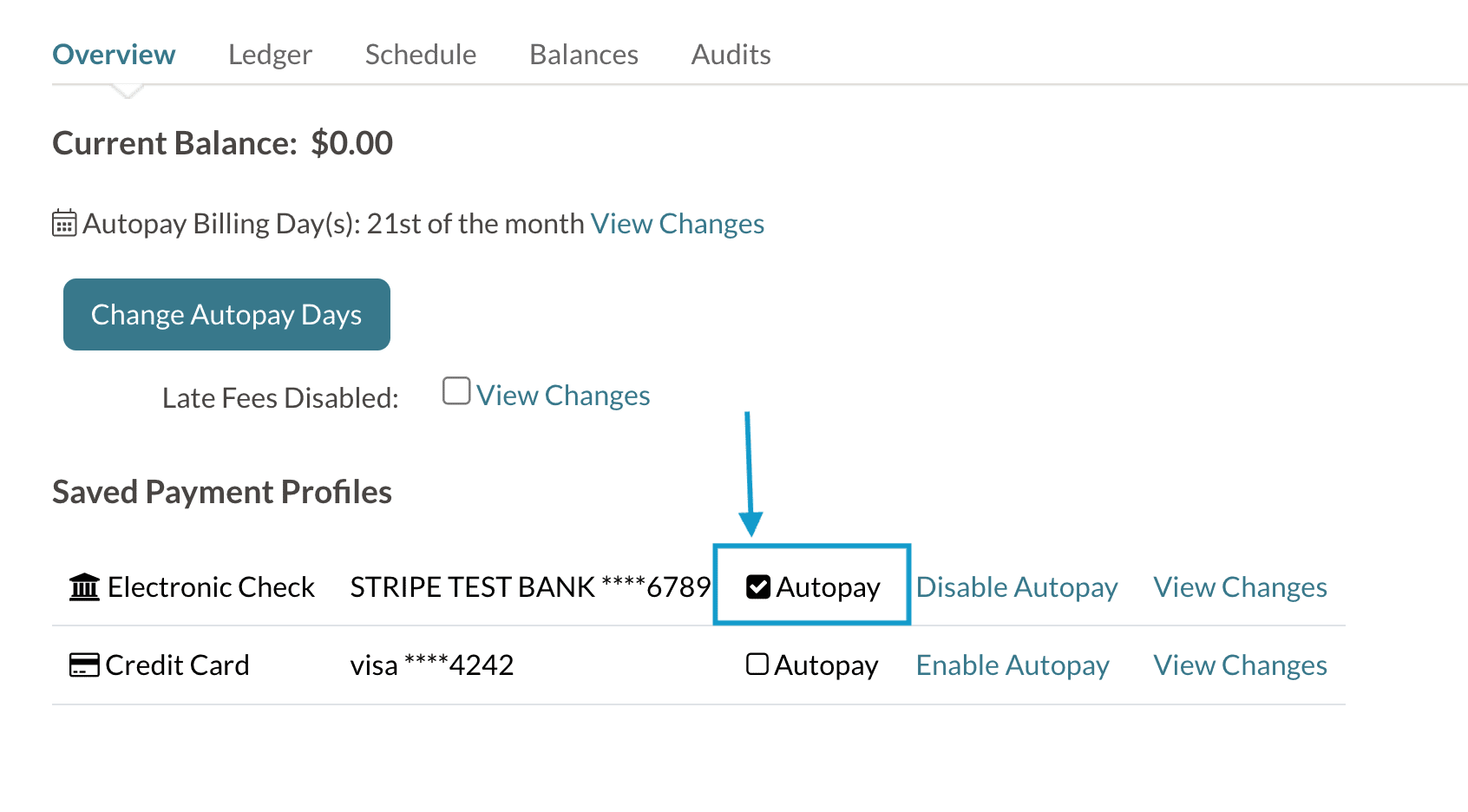Open the Audits tab

(731, 54)
